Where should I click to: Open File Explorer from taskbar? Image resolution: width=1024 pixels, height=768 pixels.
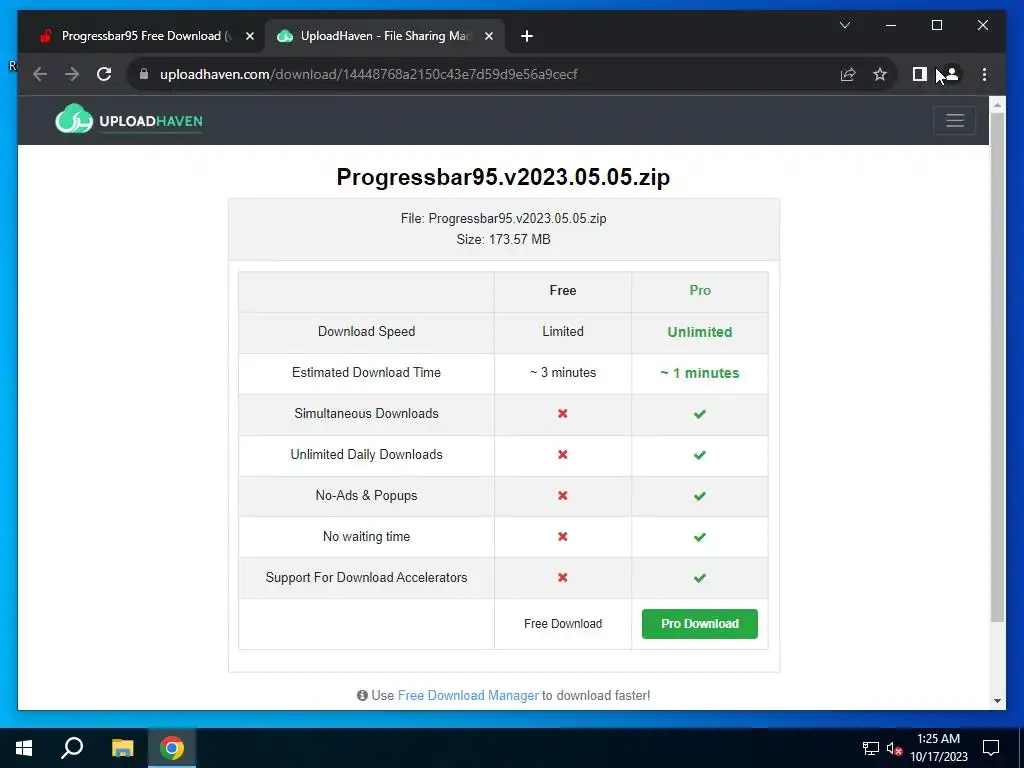122,748
